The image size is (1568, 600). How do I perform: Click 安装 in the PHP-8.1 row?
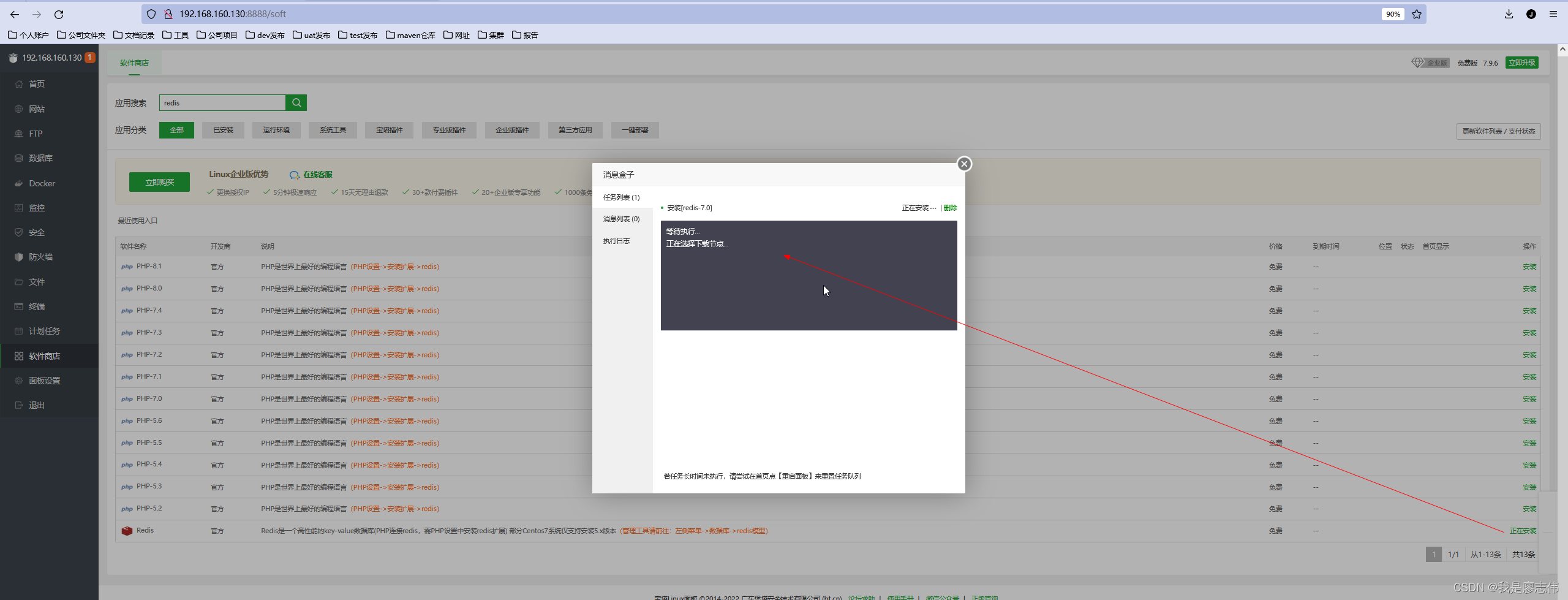pos(1529,267)
